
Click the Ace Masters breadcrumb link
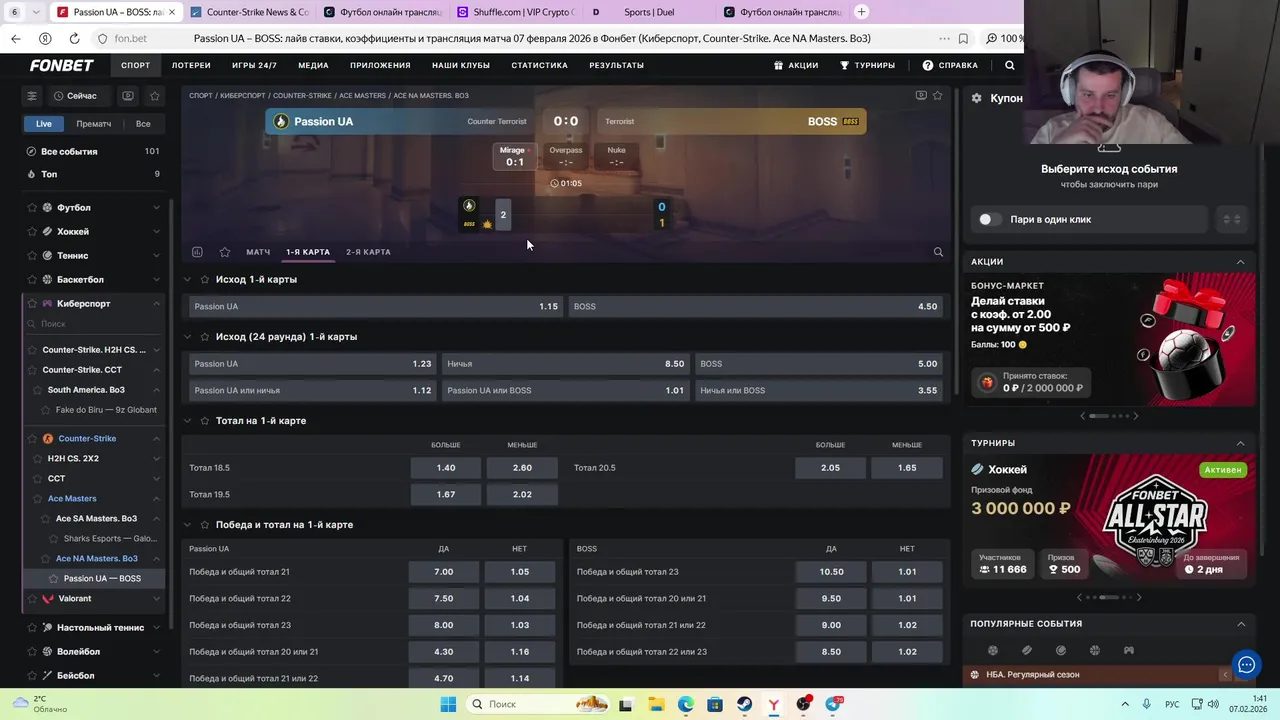[x=362, y=96]
